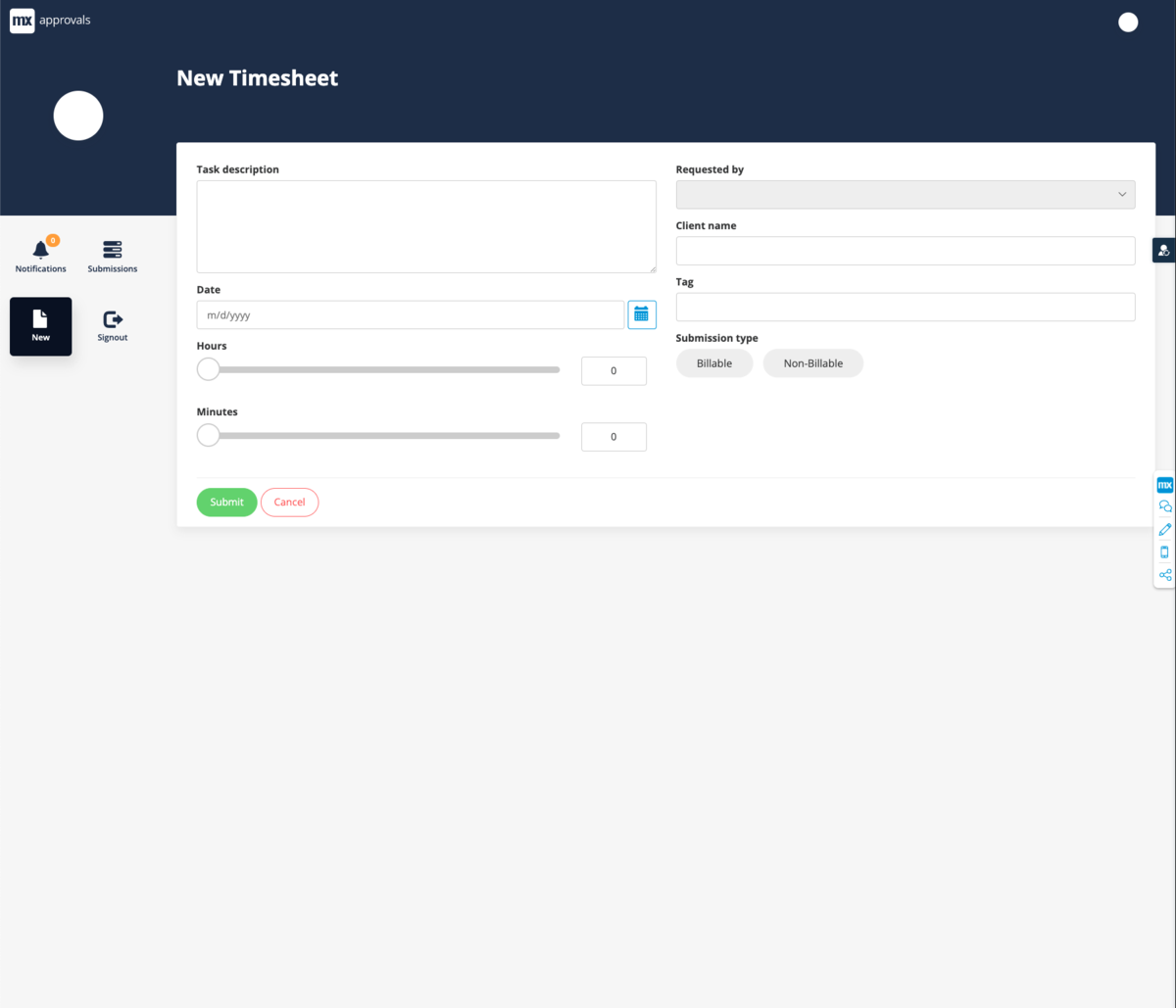Focus the Tag input field
This screenshot has width=1176, height=1008.
(906, 307)
